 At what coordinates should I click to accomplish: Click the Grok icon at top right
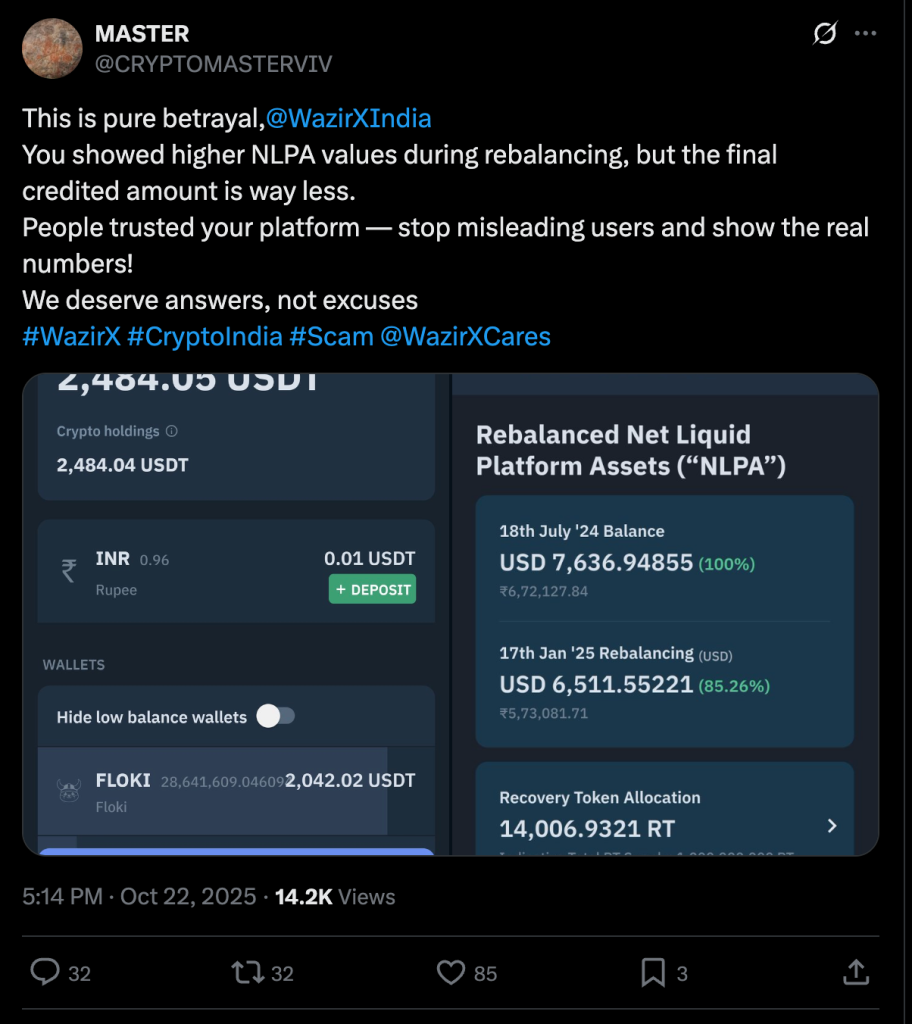click(x=824, y=34)
